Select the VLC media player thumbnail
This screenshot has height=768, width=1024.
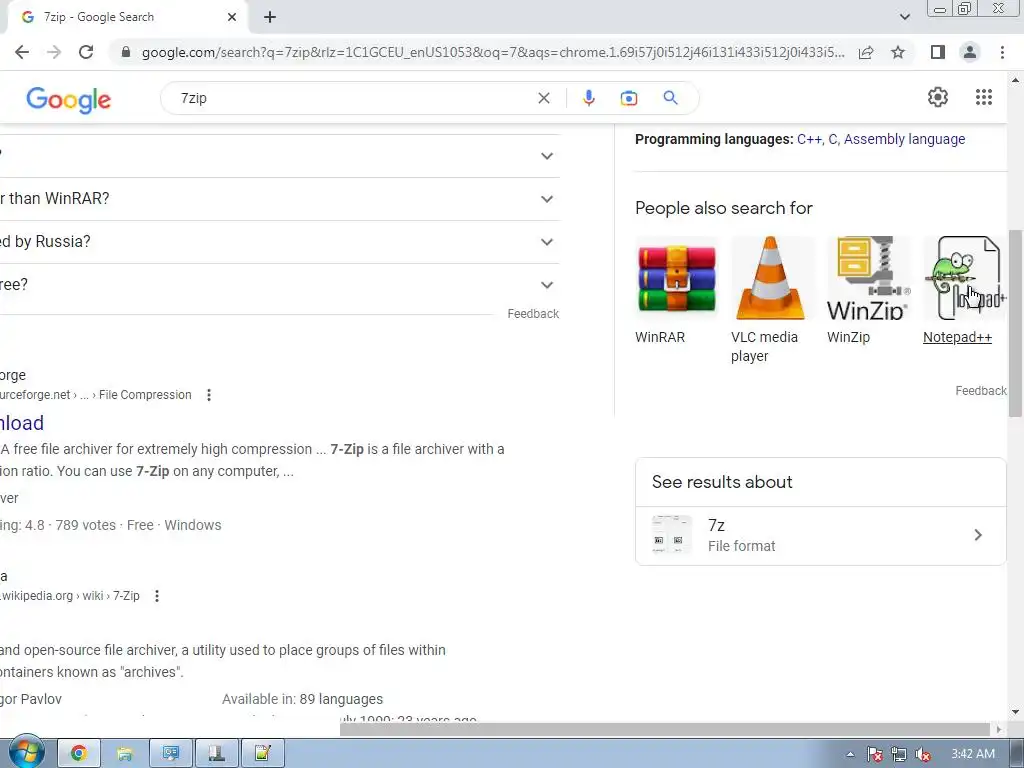pyautogui.click(x=773, y=278)
